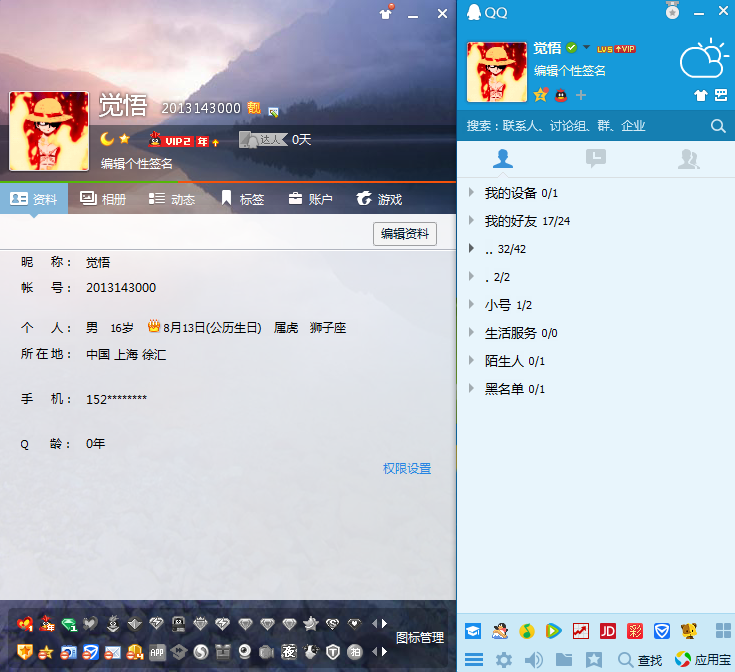Image resolution: width=735 pixels, height=672 pixels.
Task: Click medal icon in QQ title bar
Action: pos(672,10)
